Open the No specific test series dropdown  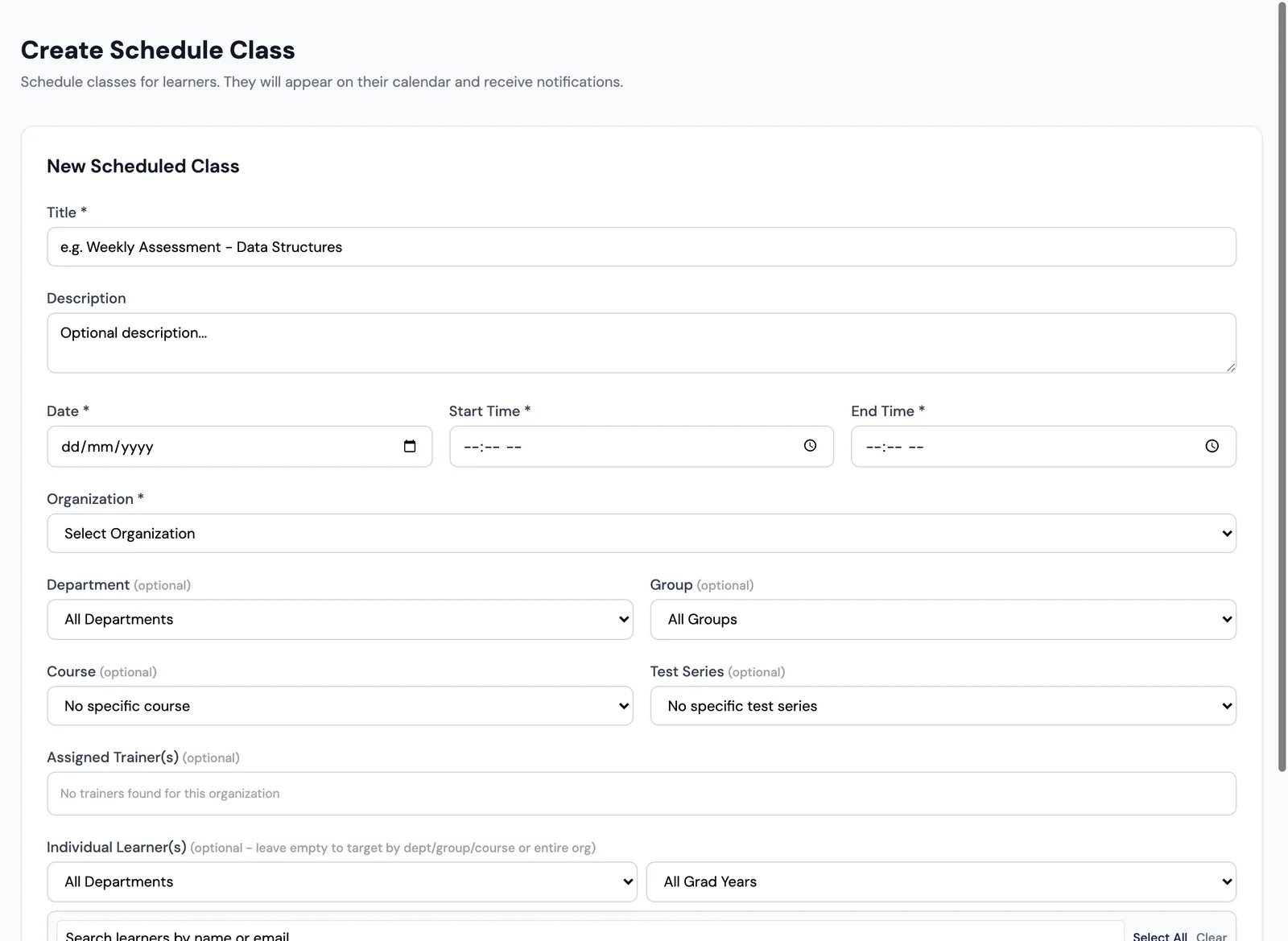pyautogui.click(x=943, y=706)
